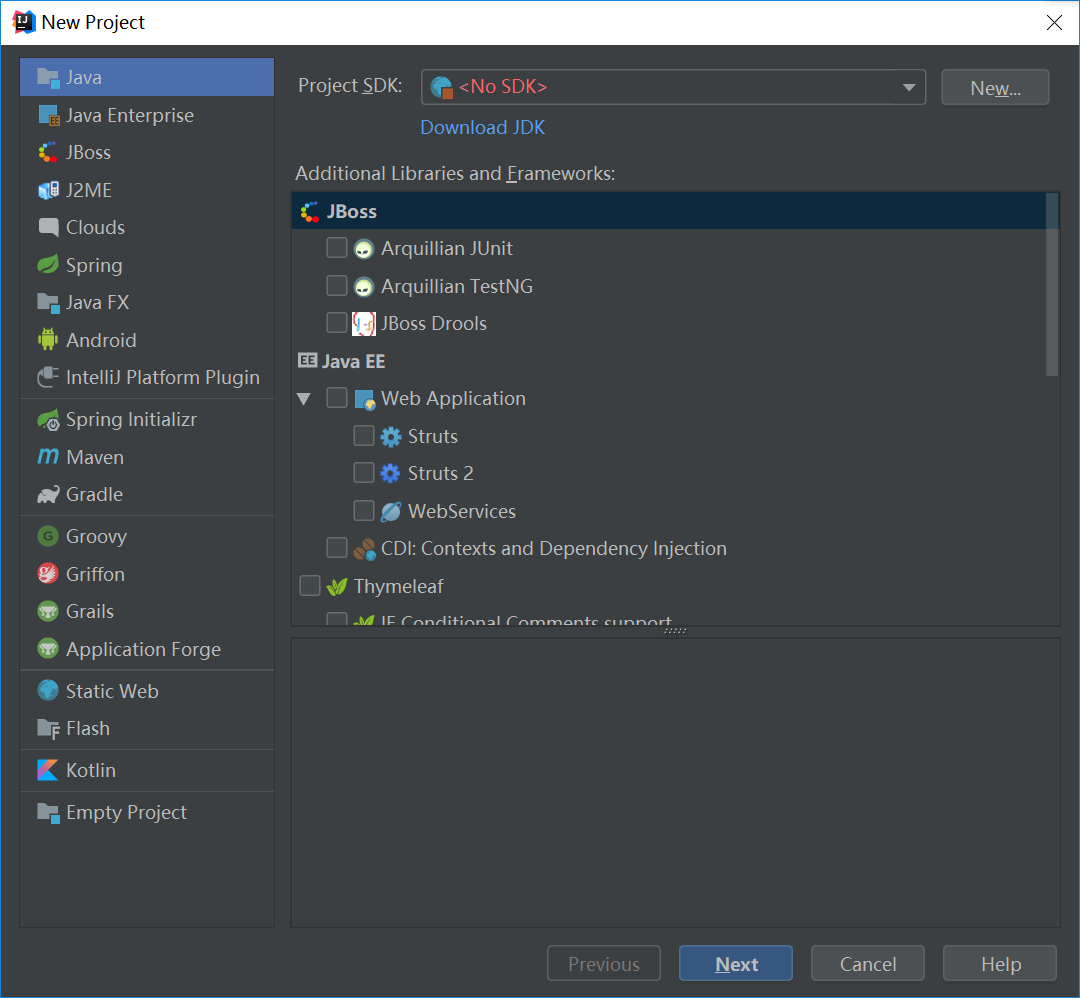This screenshot has width=1080, height=998.
Task: Click the Application Forge icon
Action: click(48, 649)
